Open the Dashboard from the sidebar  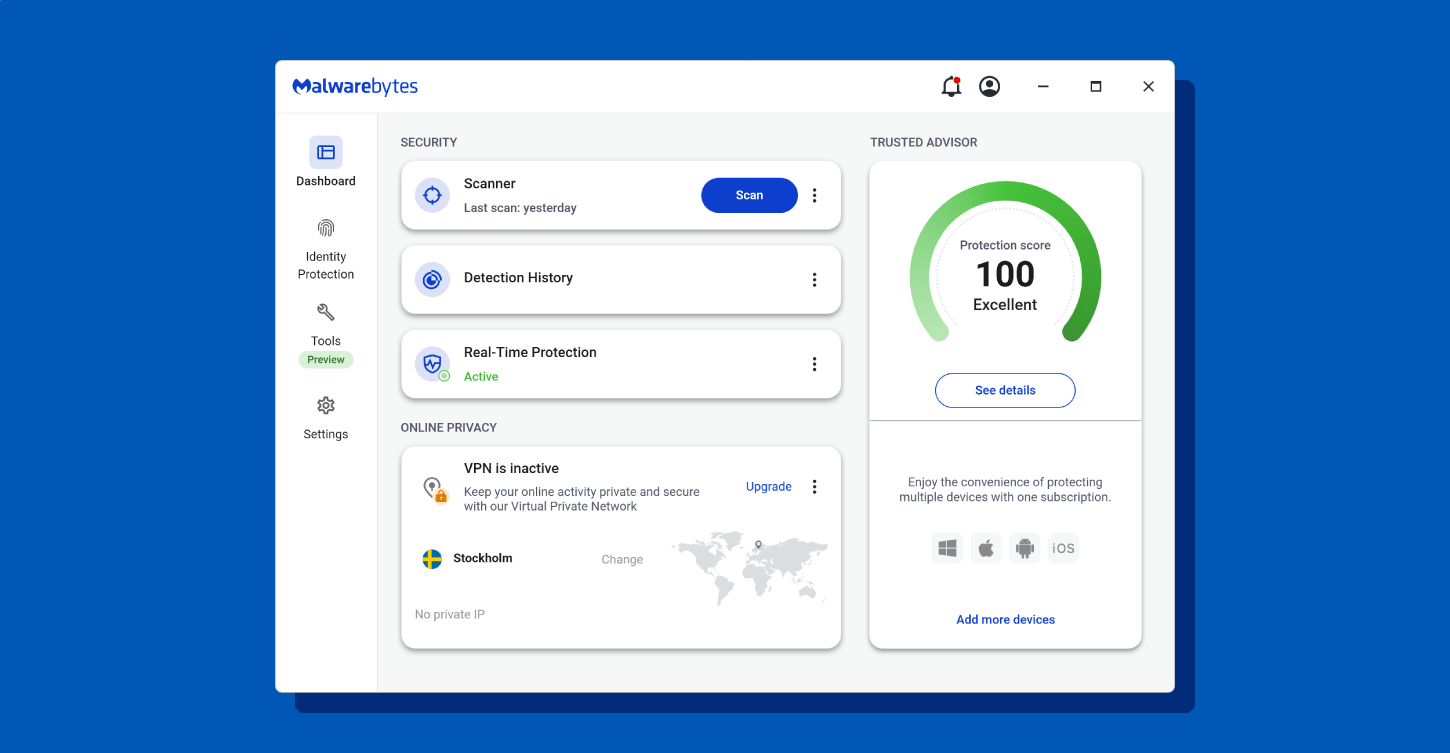pyautogui.click(x=325, y=162)
